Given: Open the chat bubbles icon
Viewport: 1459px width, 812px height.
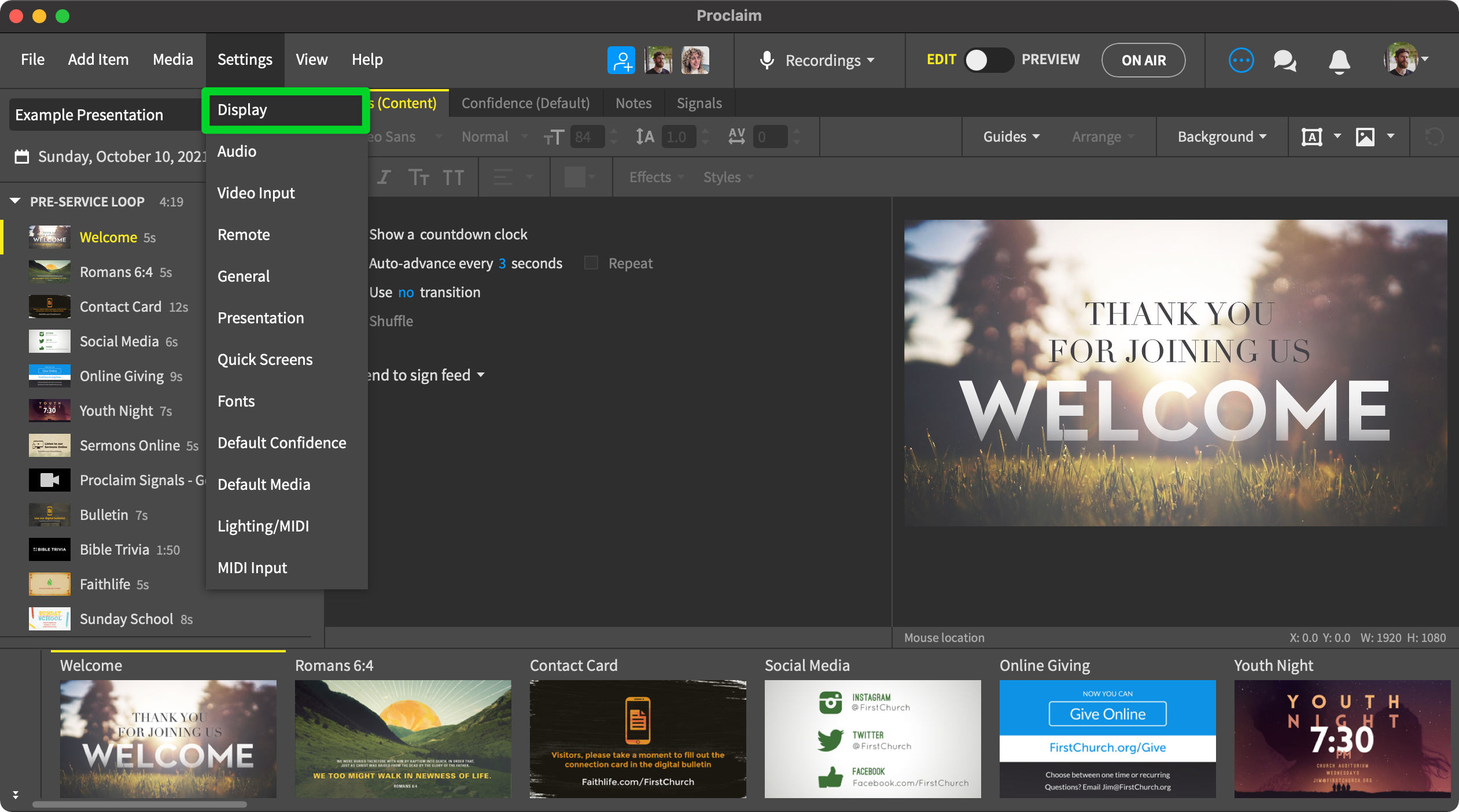Looking at the screenshot, I should click(x=1285, y=60).
